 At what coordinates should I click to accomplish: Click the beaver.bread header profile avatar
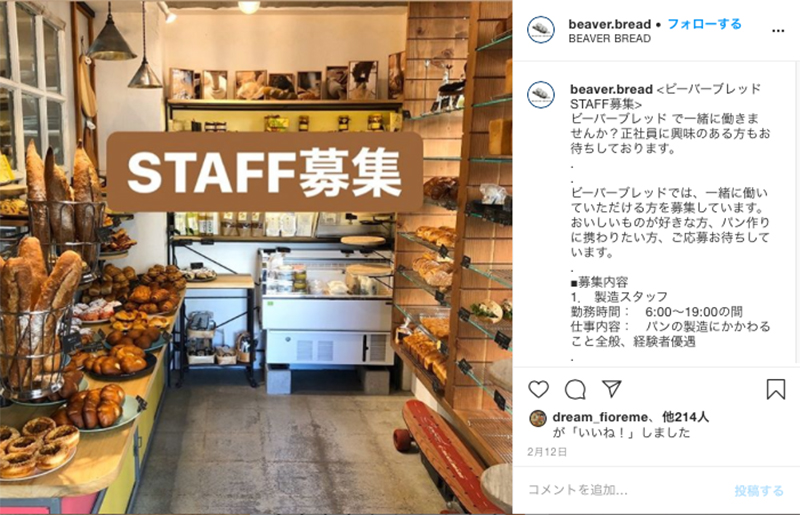[x=541, y=30]
